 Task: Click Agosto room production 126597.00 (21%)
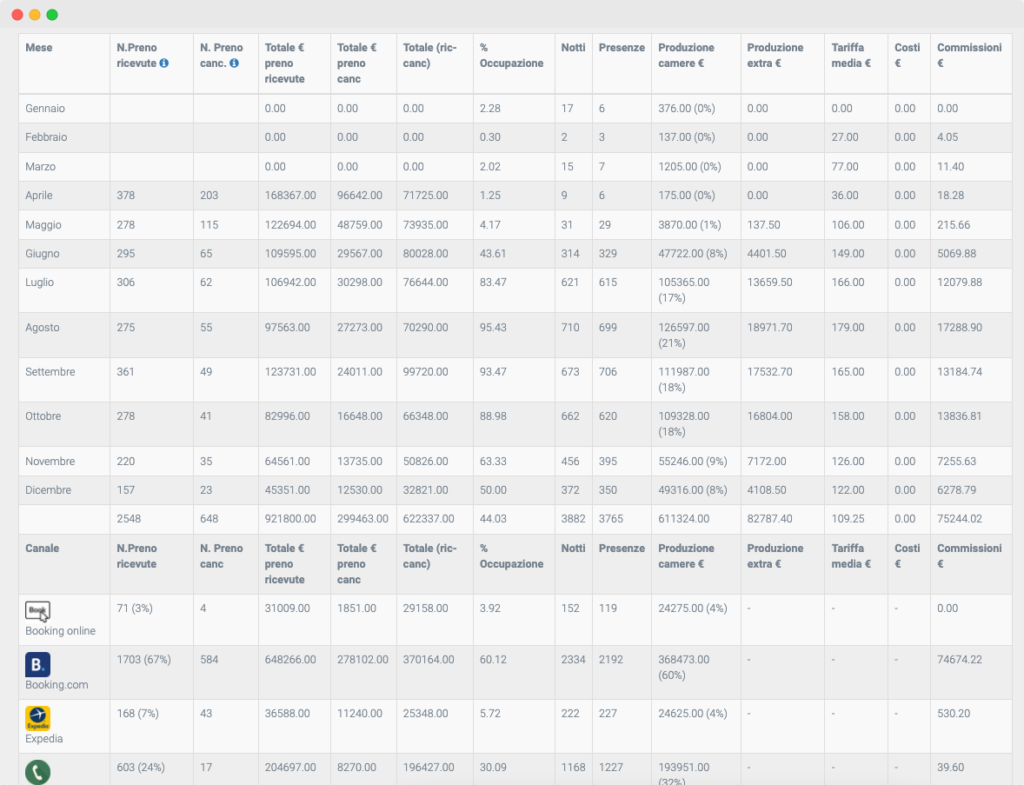coord(684,335)
